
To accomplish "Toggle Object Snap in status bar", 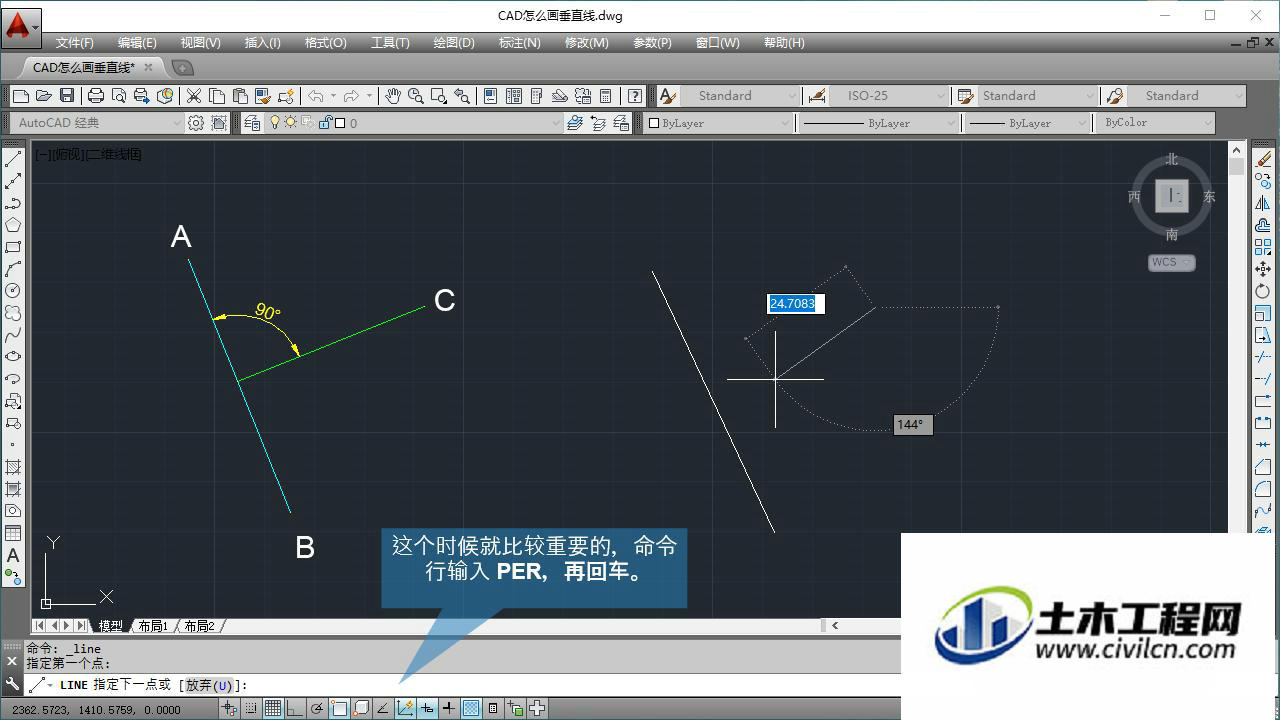I will coord(339,709).
